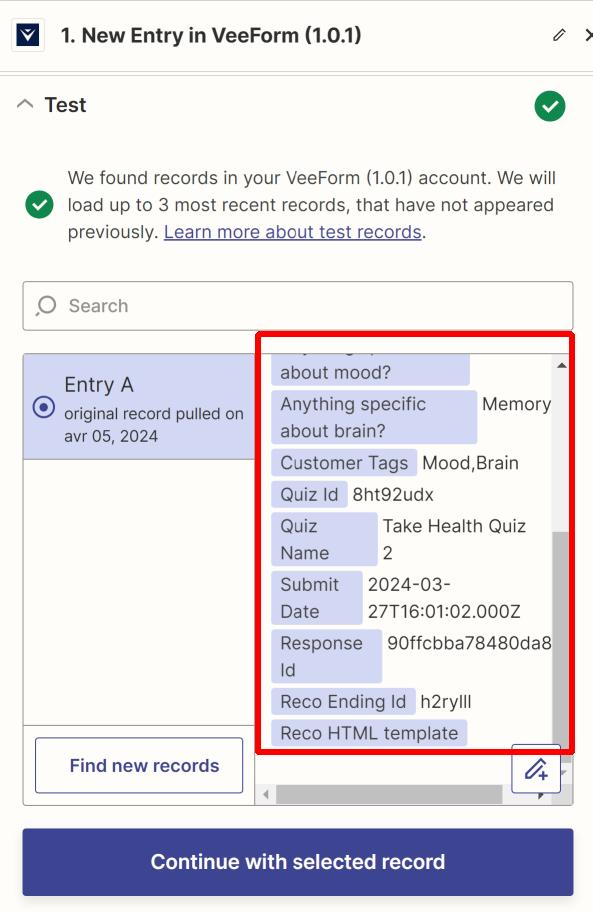This screenshot has height=913, width=593.
Task: Click the edit-add record pencil icon
Action: pyautogui.click(x=536, y=769)
